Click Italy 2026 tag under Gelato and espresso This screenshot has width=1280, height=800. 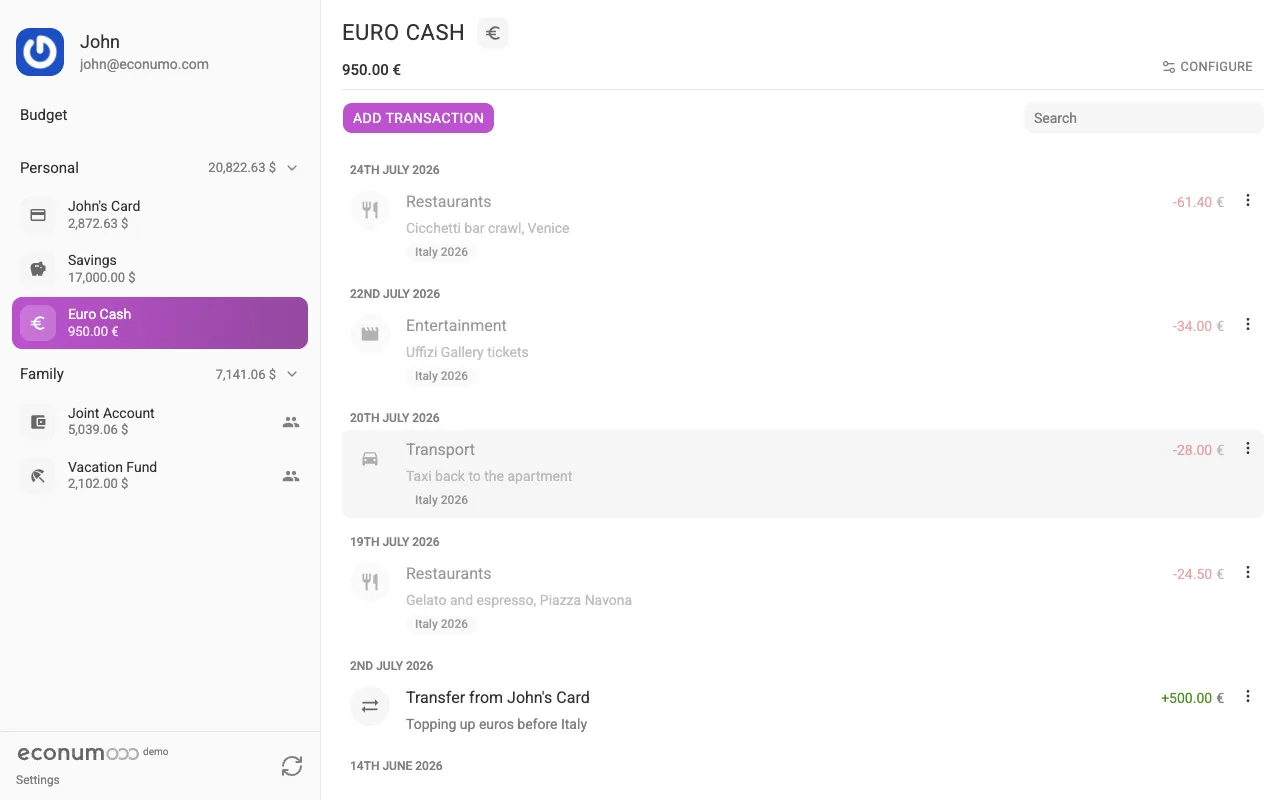441,624
